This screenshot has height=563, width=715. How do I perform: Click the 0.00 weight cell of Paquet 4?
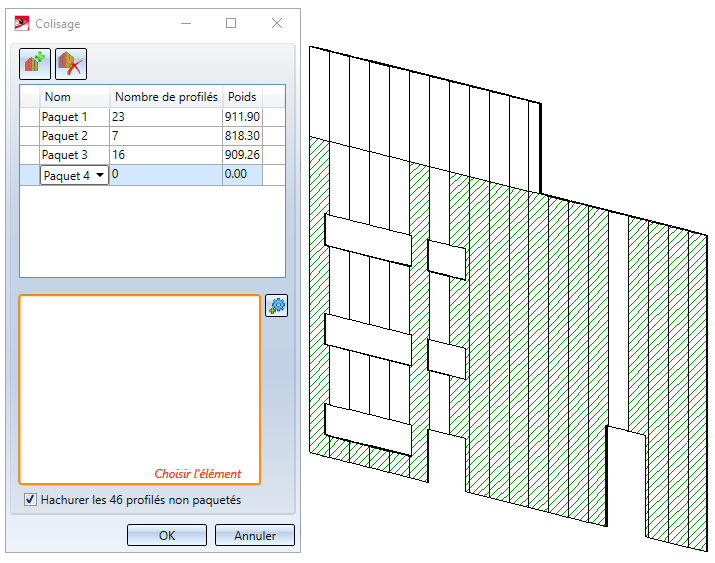tap(242, 175)
